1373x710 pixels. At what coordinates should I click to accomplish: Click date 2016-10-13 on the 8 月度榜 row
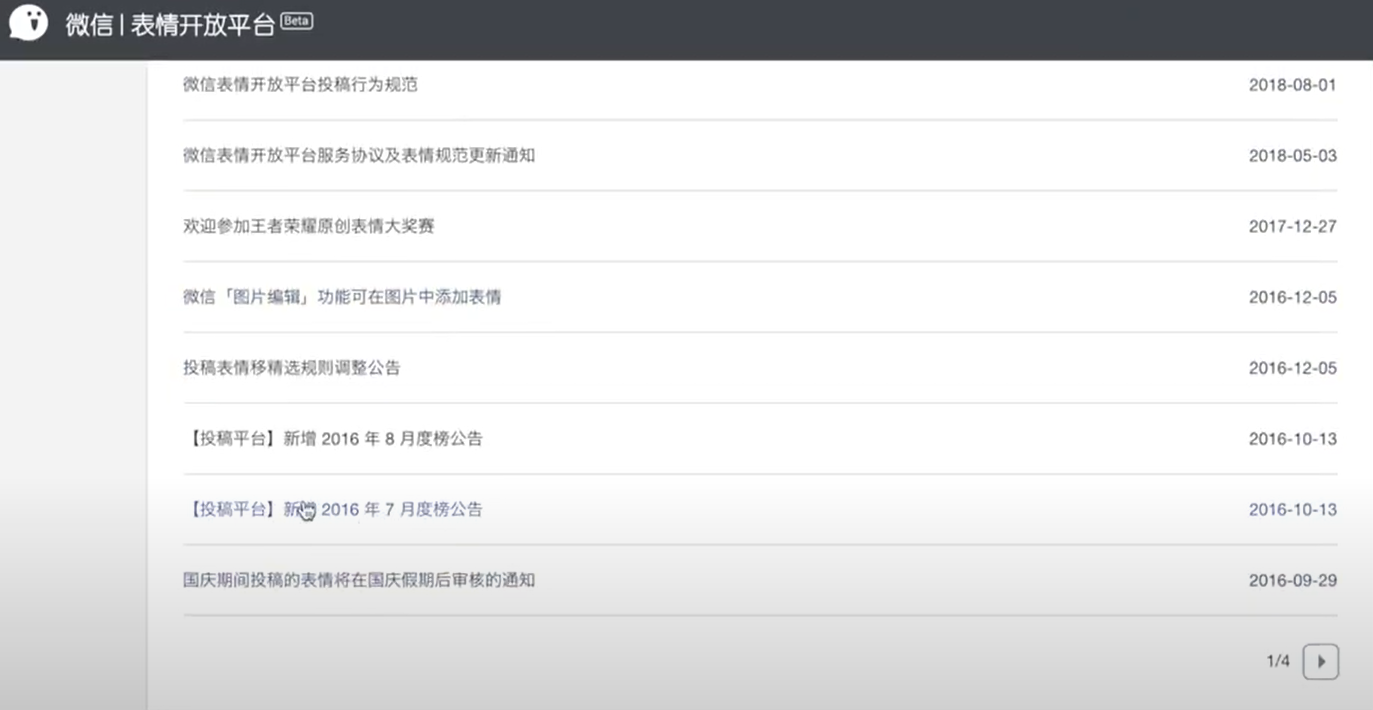(1292, 439)
